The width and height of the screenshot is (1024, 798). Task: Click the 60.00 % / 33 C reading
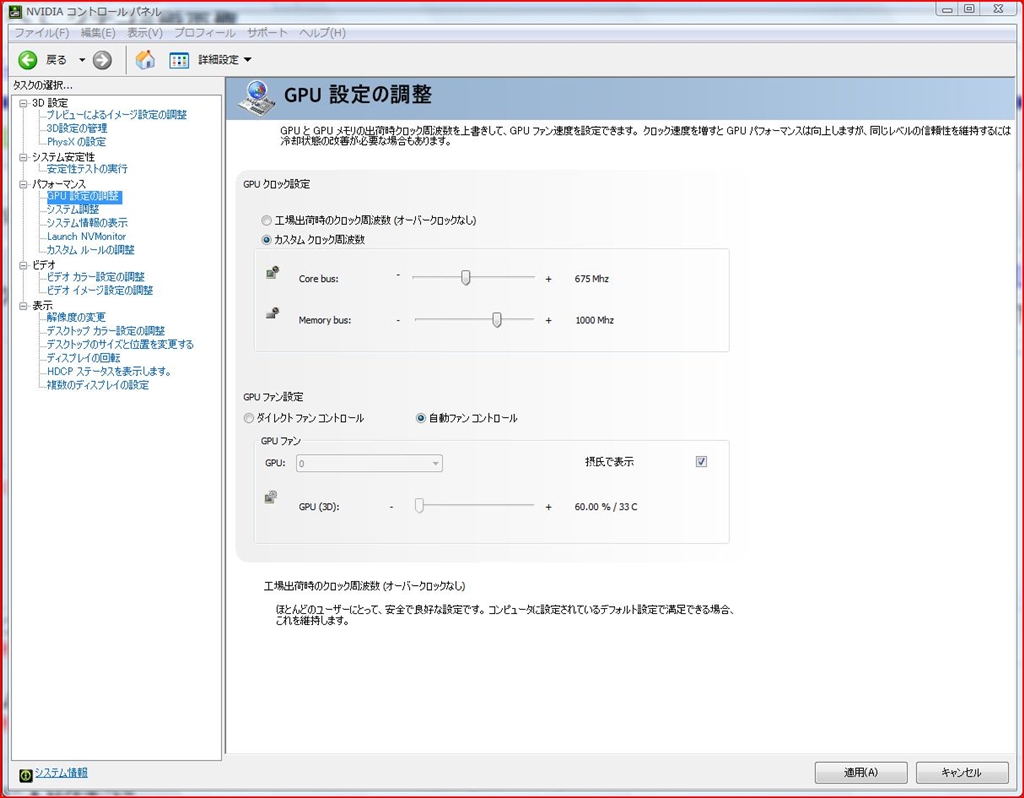[606, 507]
